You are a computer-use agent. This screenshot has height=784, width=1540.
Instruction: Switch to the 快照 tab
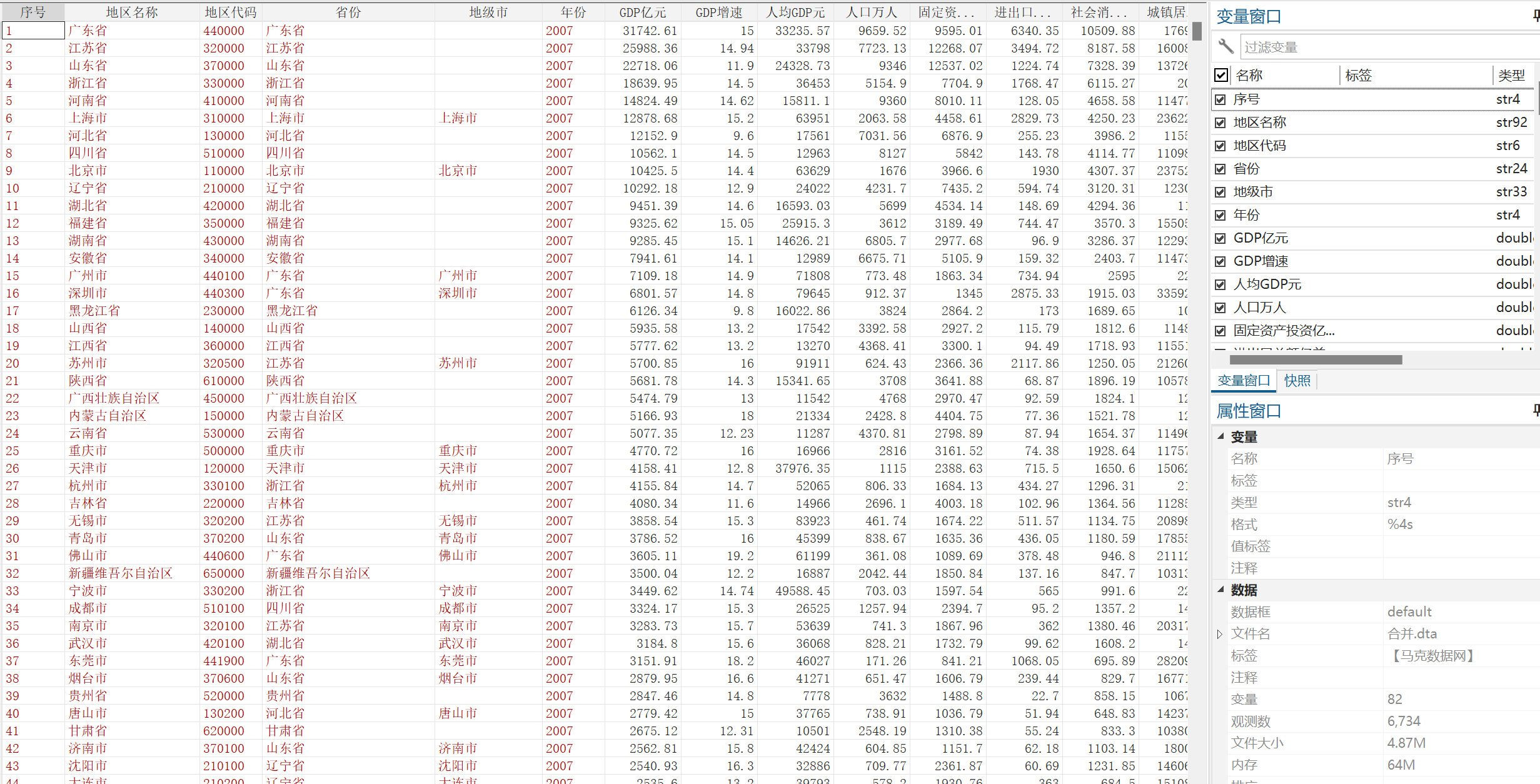1297,380
